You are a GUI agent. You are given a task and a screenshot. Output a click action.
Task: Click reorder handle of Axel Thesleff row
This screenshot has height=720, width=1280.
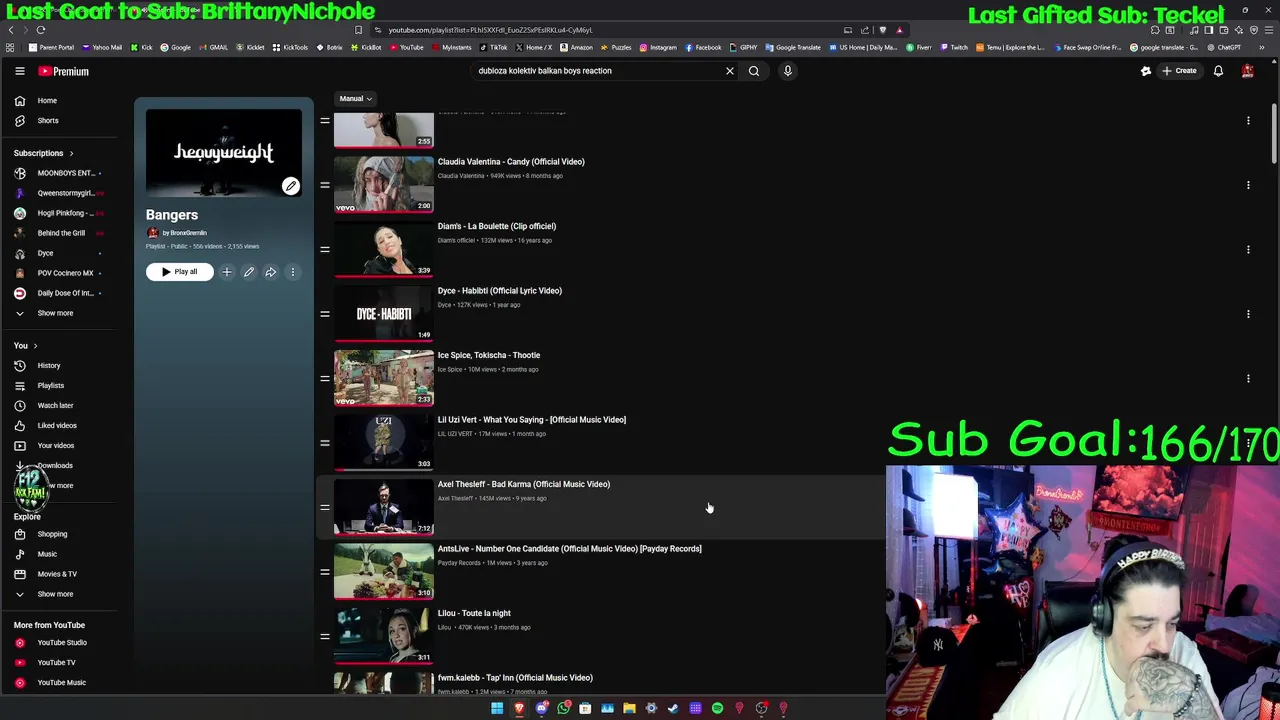pos(324,507)
